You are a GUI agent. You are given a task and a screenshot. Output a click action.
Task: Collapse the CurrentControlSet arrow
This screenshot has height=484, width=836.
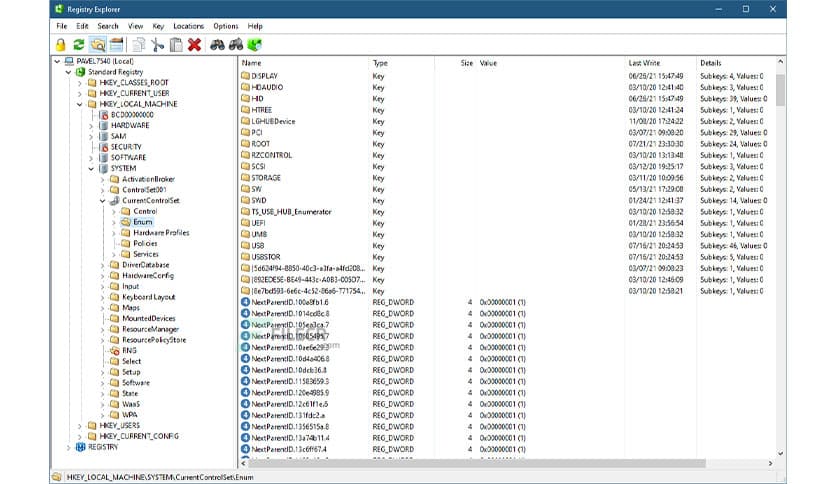tap(102, 200)
